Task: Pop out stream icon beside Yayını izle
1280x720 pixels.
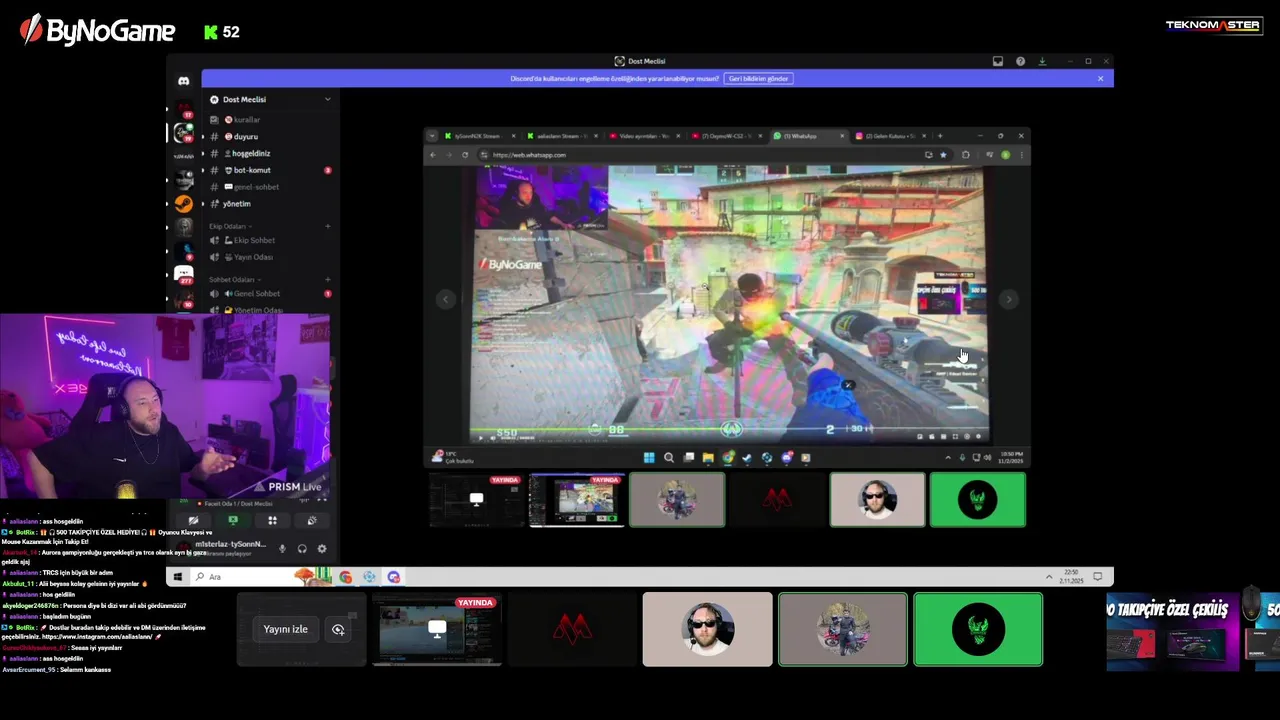Action: pyautogui.click(x=338, y=629)
